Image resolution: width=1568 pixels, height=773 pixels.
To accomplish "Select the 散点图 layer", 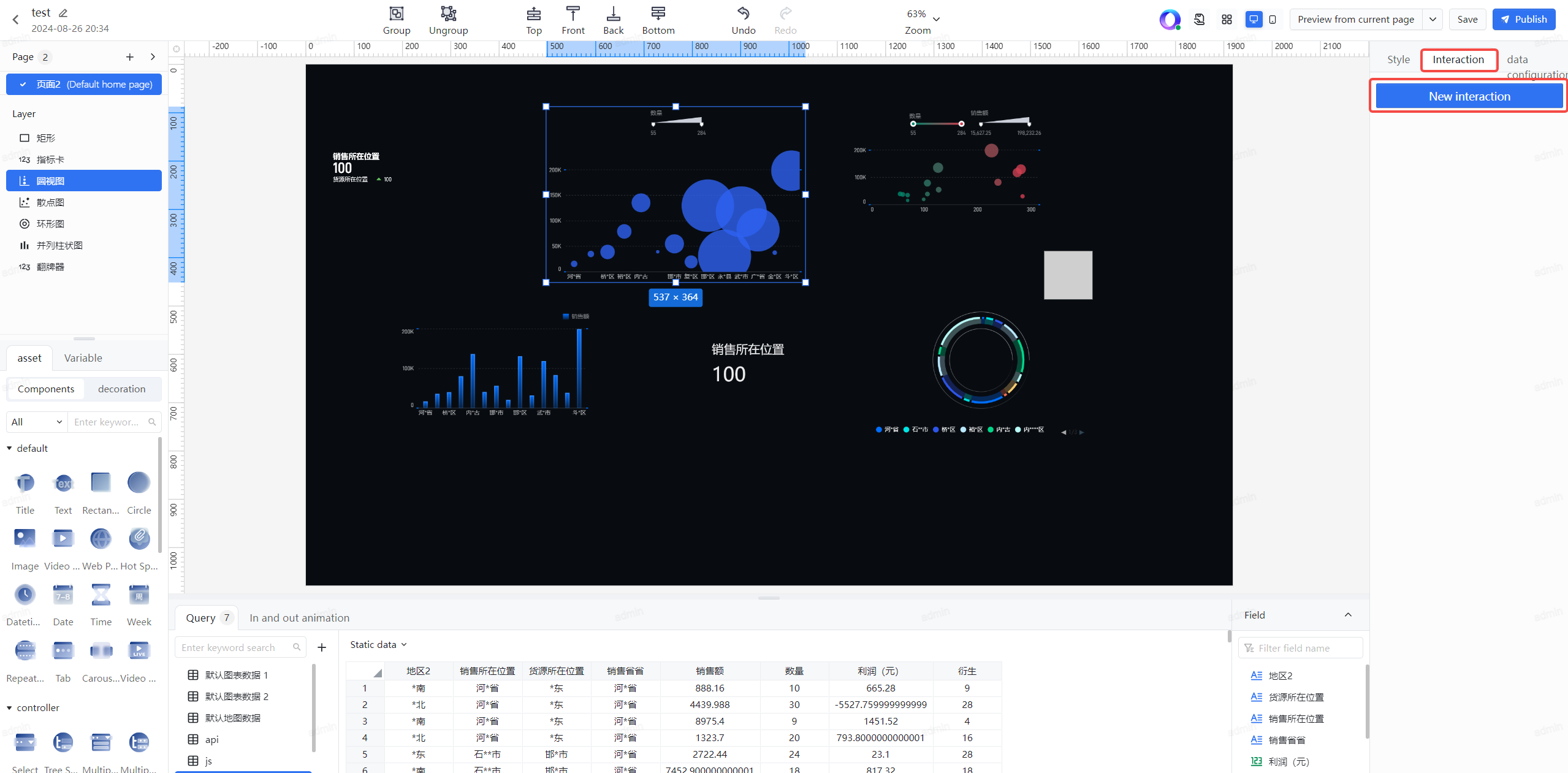I will point(84,202).
